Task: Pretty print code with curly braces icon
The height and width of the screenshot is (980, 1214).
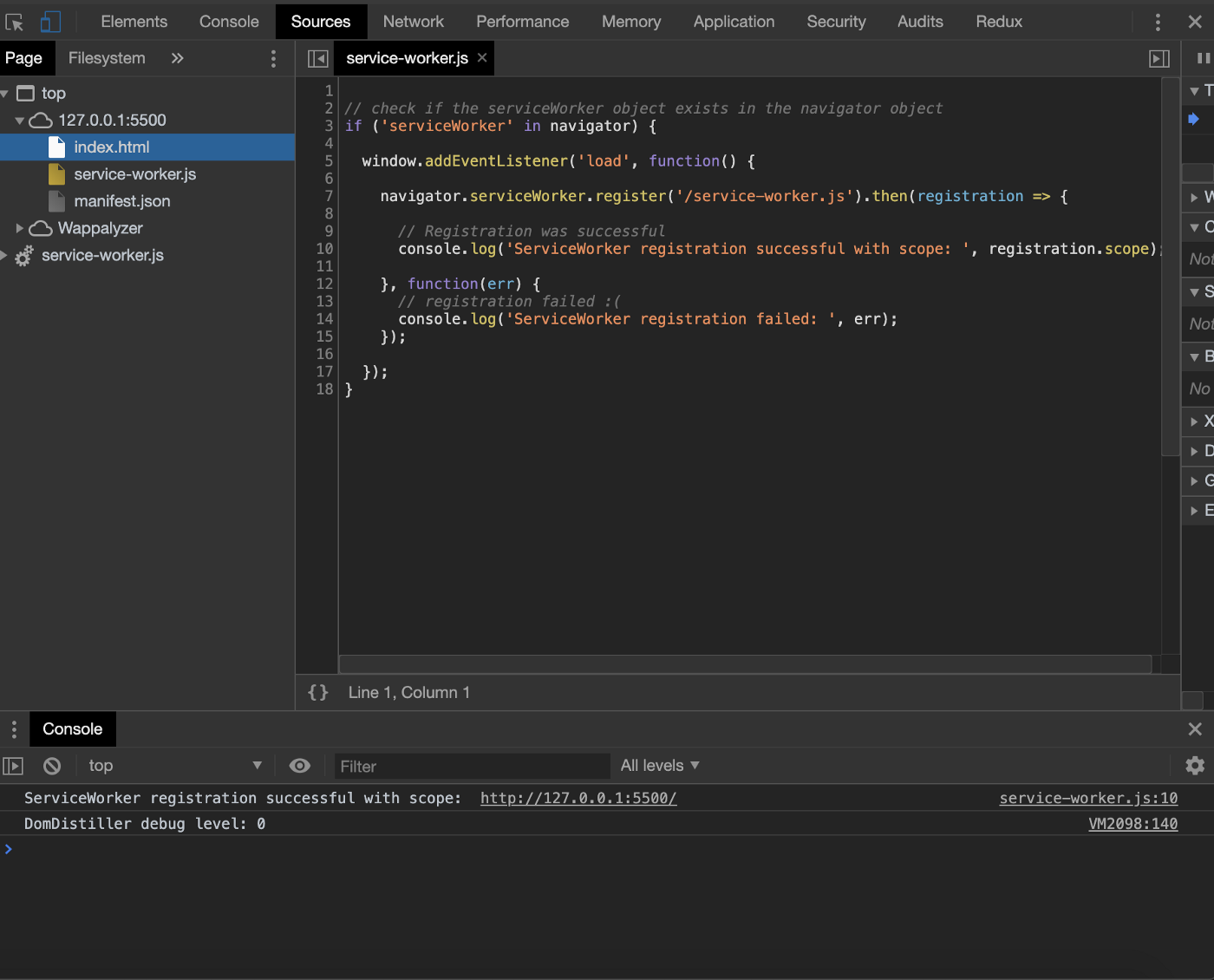Action: [x=318, y=692]
